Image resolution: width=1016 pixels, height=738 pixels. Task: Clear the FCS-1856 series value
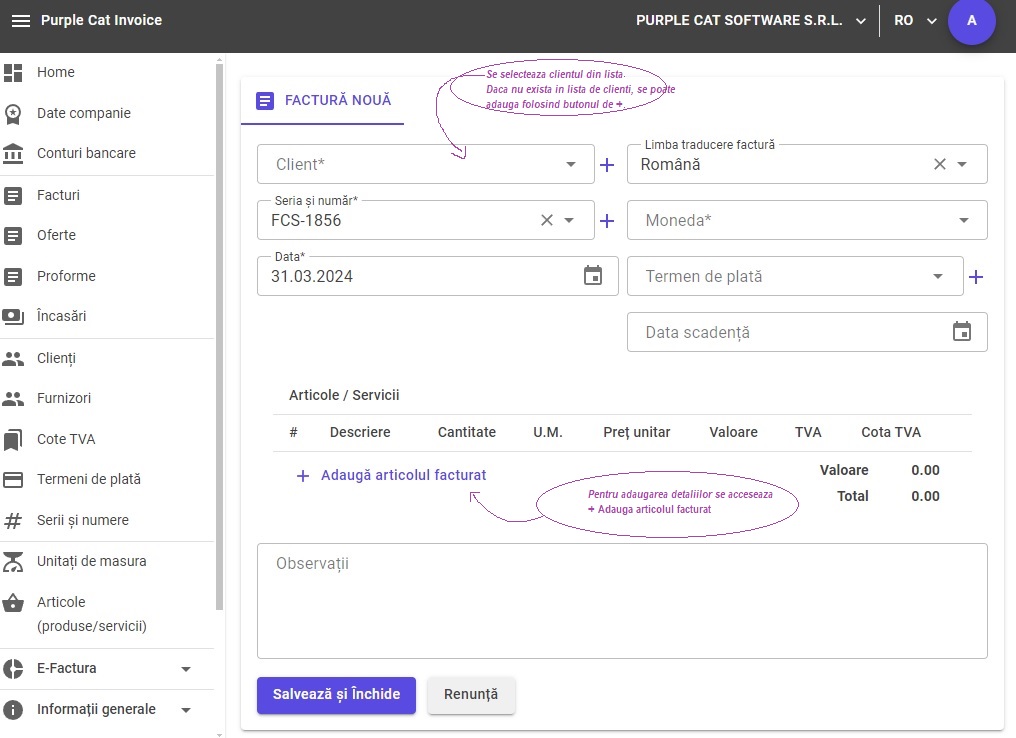coord(547,220)
